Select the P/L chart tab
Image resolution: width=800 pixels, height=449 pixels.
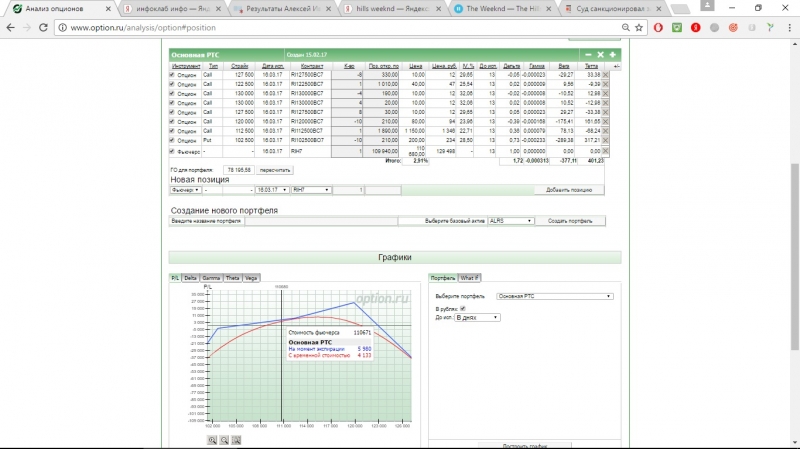click(x=175, y=278)
